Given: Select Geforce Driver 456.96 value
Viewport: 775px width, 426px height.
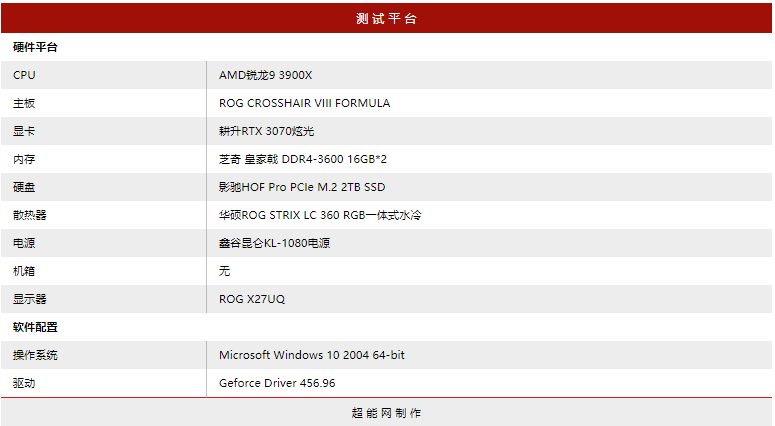Looking at the screenshot, I should pyautogui.click(x=277, y=383).
